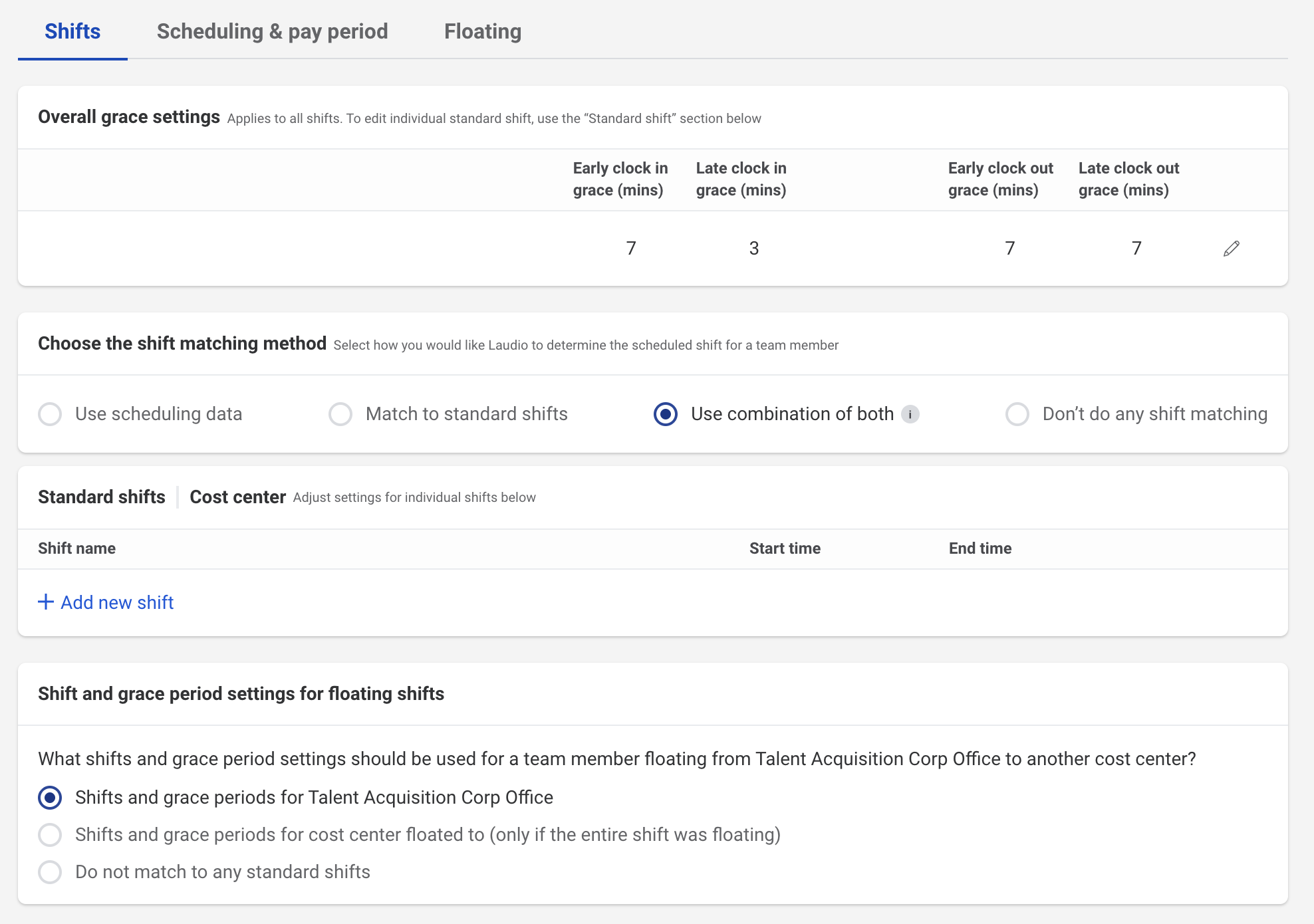Select Don't do any shift matching
The width and height of the screenshot is (1314, 924).
tap(1017, 414)
